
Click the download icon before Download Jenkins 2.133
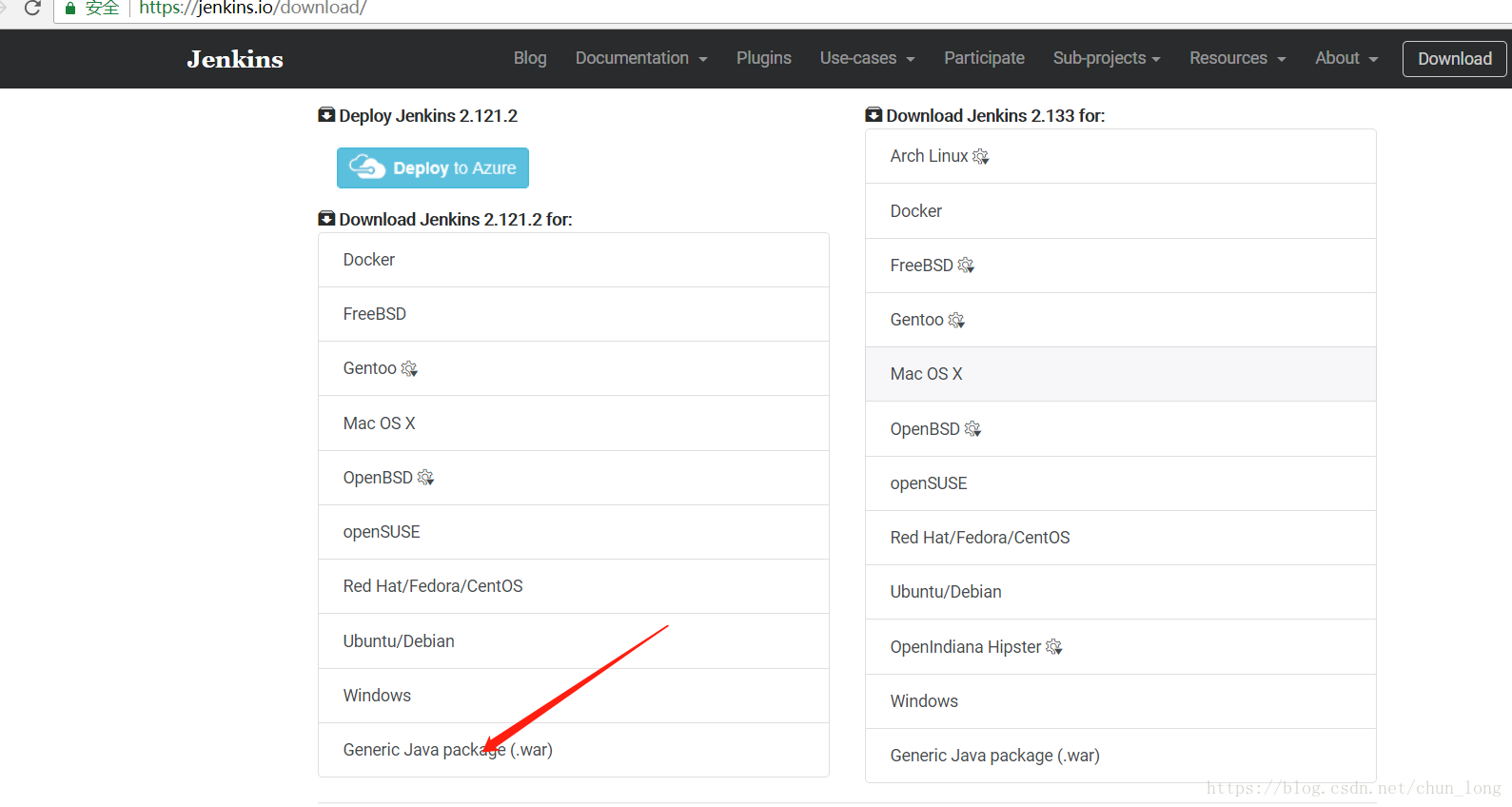[874, 115]
